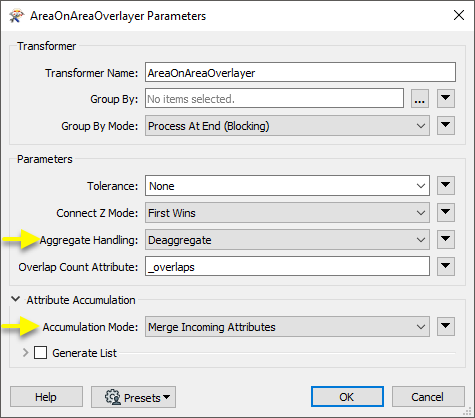Expand the Generate List section arrow
The width and height of the screenshot is (475, 418).
tap(25, 353)
